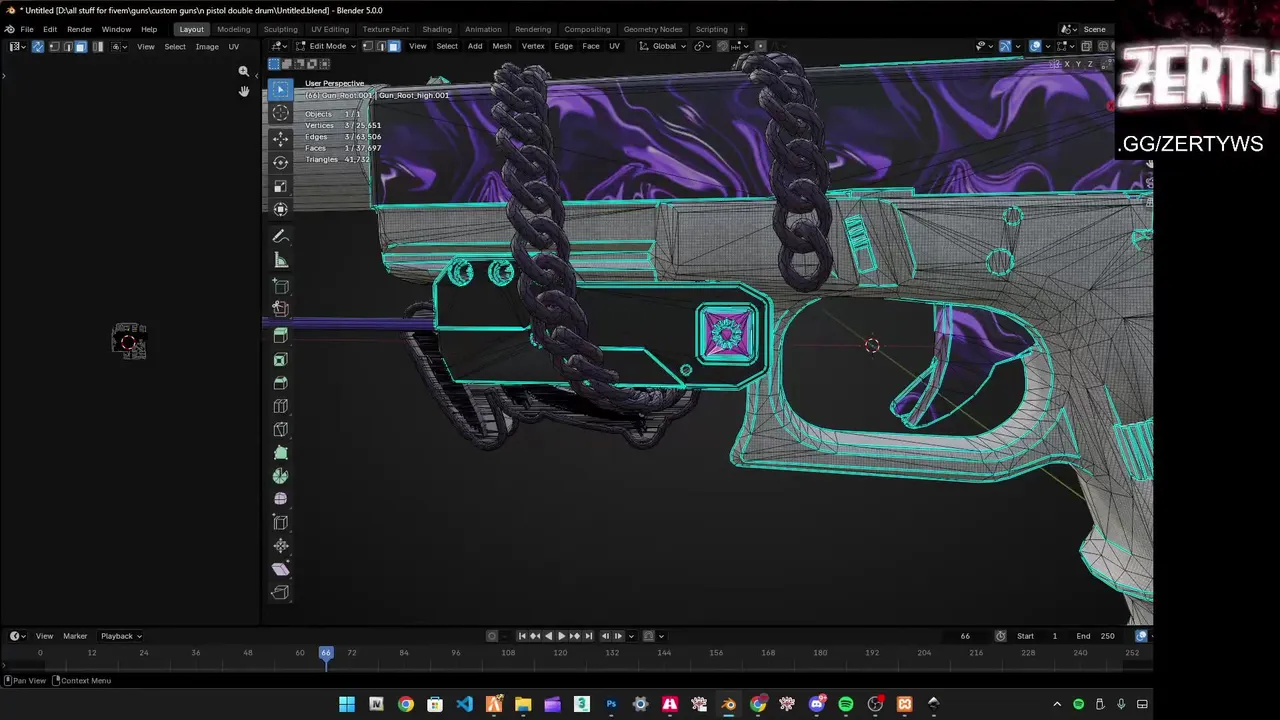Toggle viewport overlays display
This screenshot has width=1280, height=720.
[x=1035, y=46]
